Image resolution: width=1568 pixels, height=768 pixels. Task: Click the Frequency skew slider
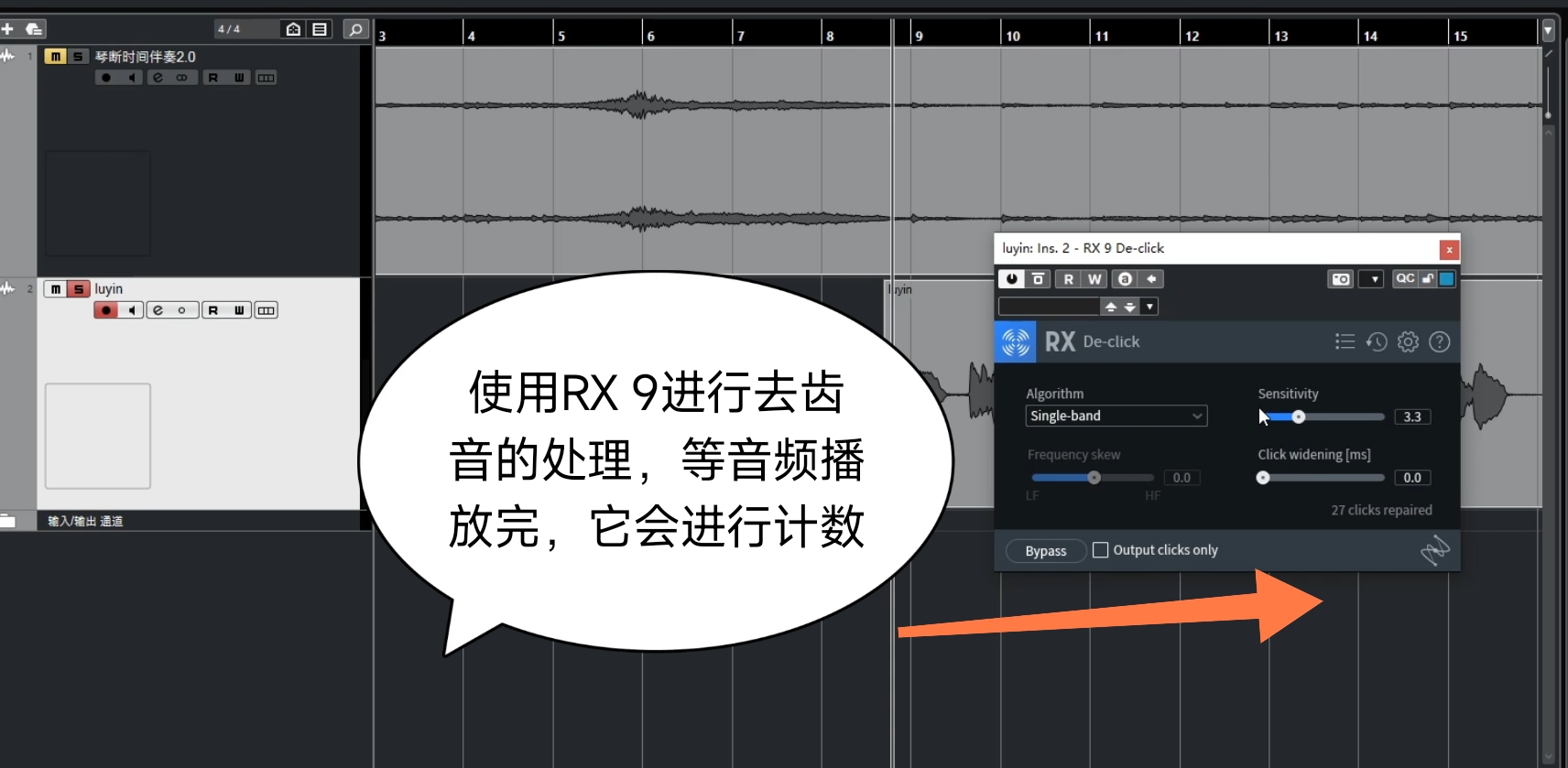[x=1093, y=478]
